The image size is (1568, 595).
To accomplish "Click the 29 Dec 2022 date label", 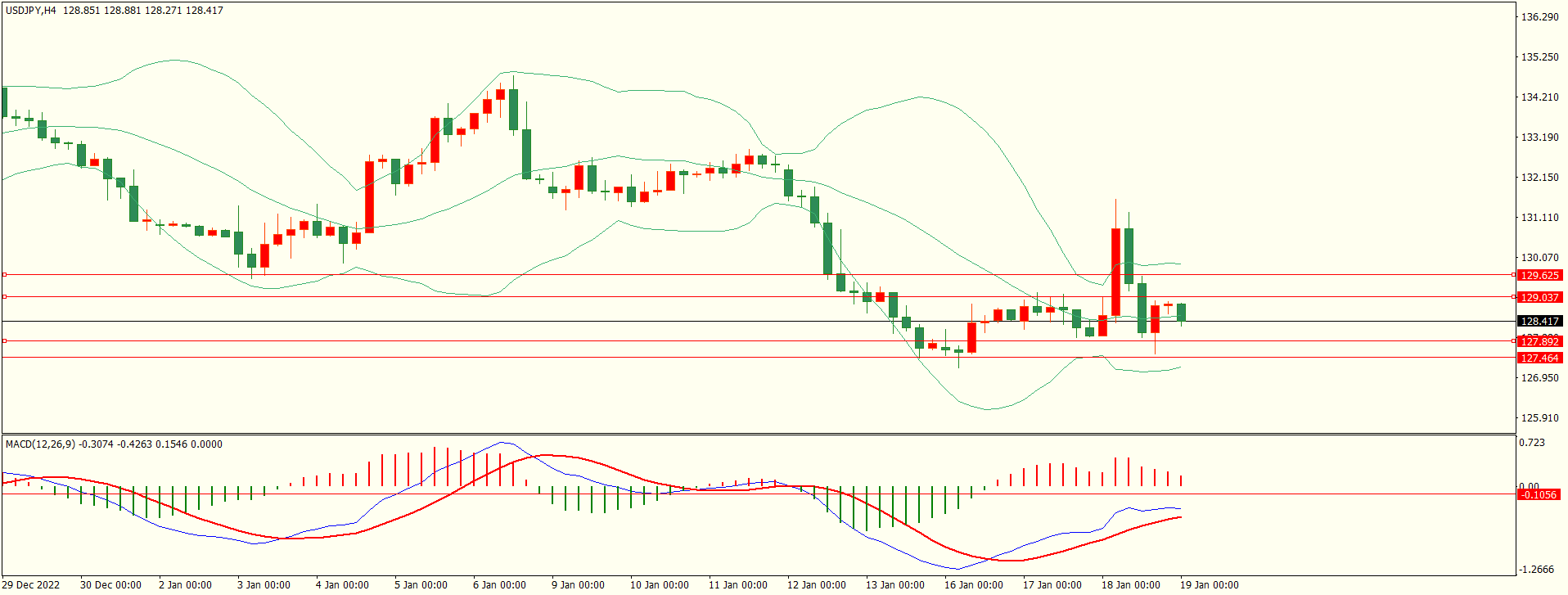I will (33, 585).
